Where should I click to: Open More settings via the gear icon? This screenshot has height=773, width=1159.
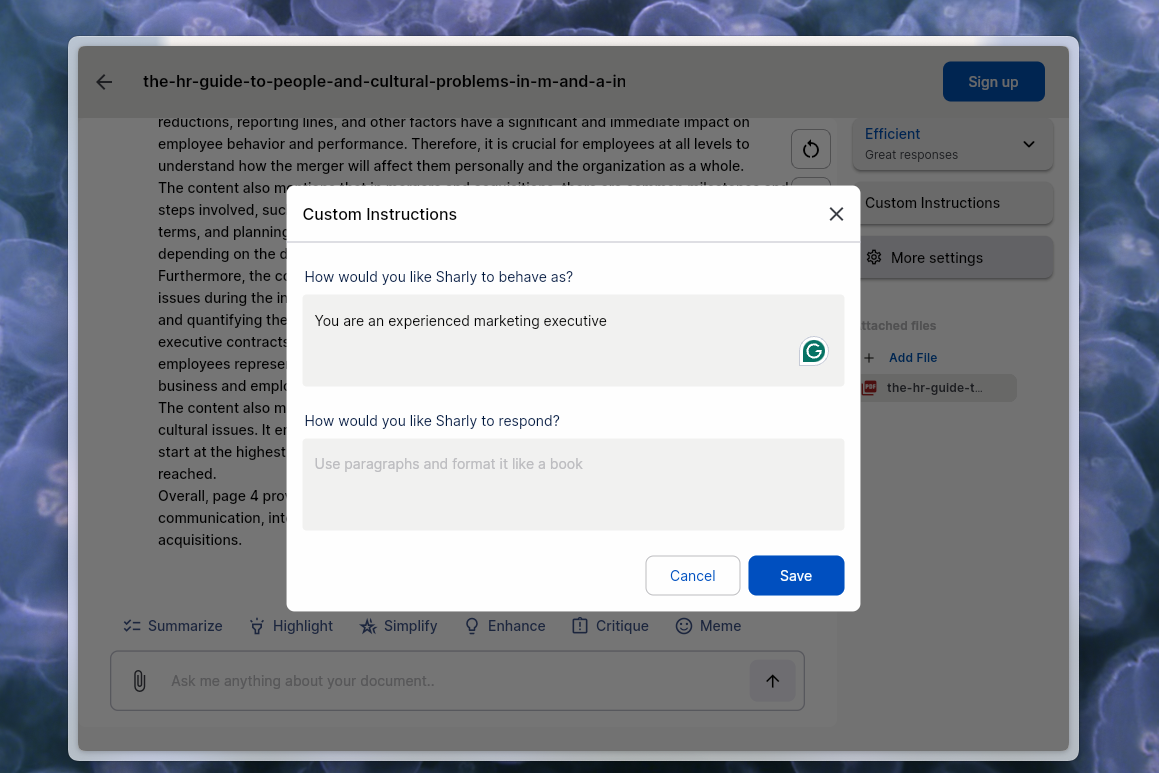(x=874, y=257)
